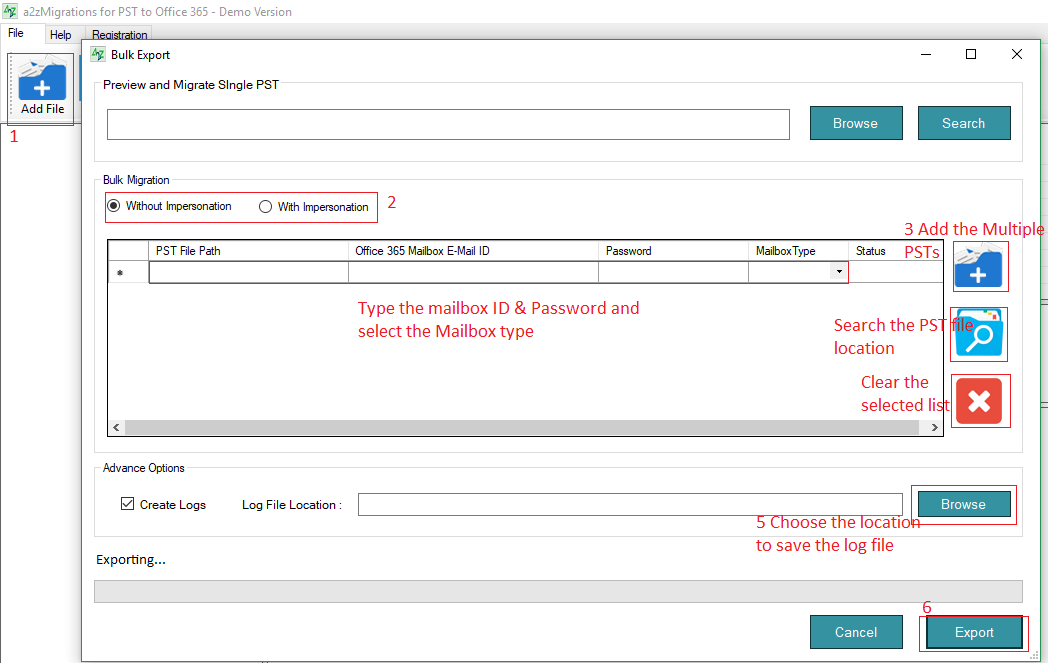The height and width of the screenshot is (663, 1048).
Task: Select the Without Impersonation radio button
Action: pyautogui.click(x=114, y=207)
